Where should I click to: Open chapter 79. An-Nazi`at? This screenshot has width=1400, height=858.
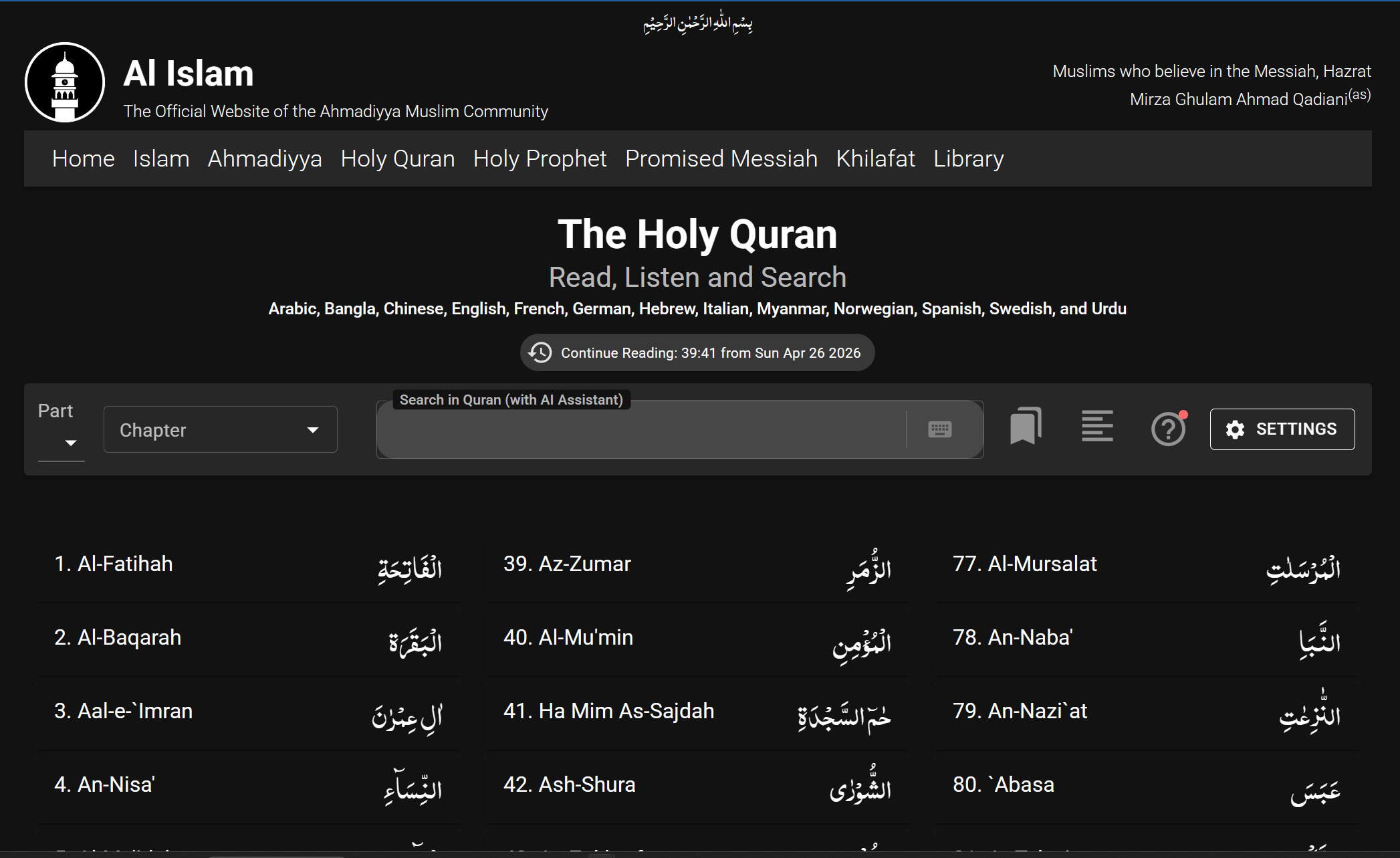[1147, 714]
